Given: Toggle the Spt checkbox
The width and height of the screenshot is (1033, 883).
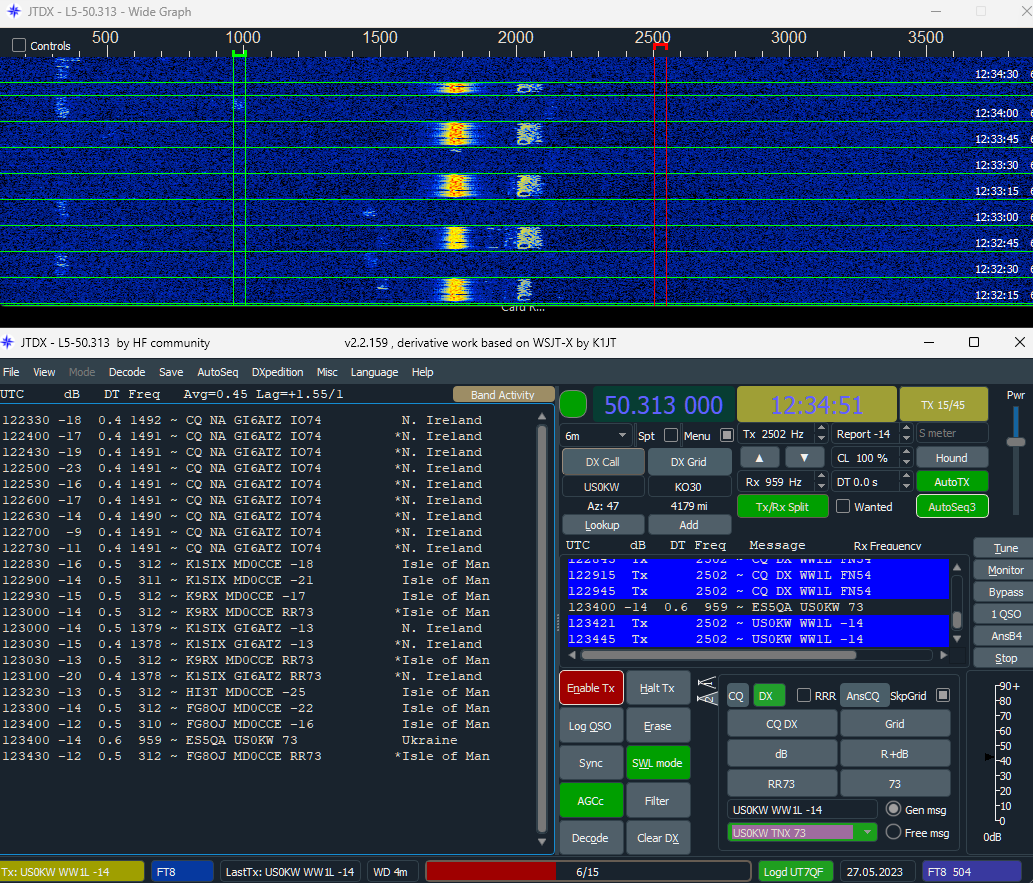Looking at the screenshot, I should pyautogui.click(x=671, y=436).
